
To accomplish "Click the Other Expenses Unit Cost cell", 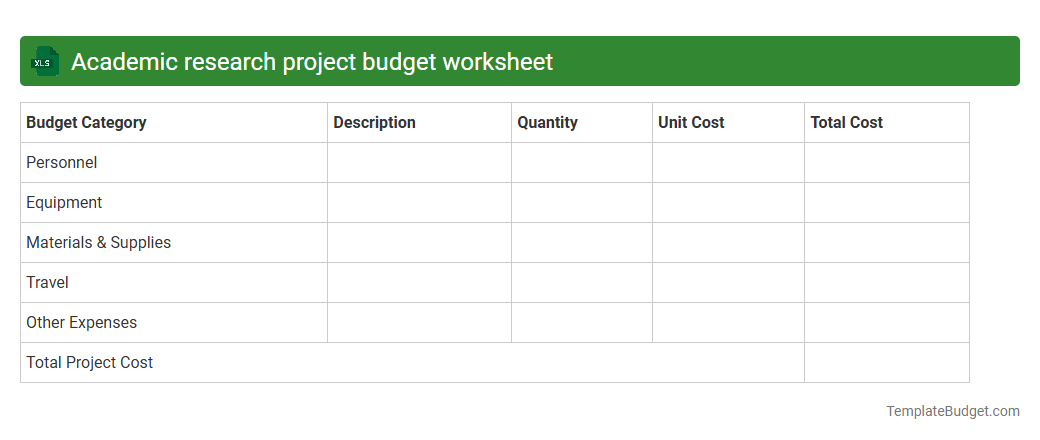I will (x=728, y=323).
